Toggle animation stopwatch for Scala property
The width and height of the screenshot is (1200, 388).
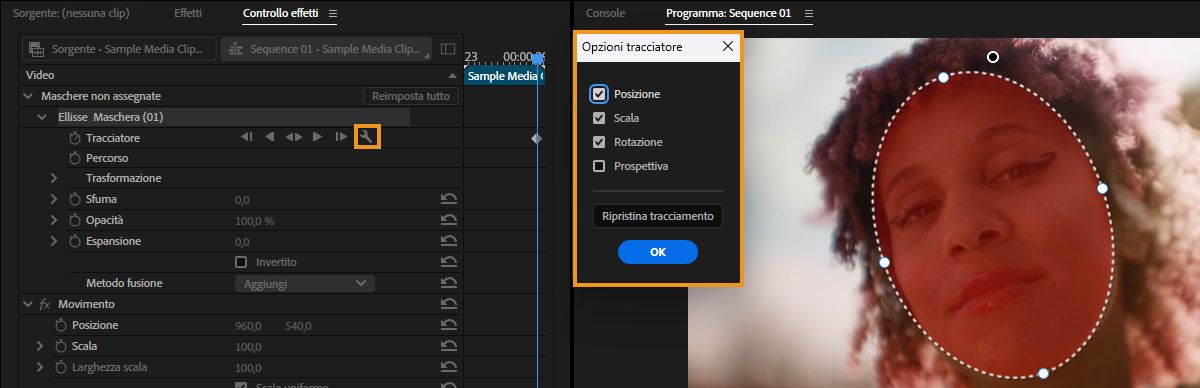click(x=60, y=346)
